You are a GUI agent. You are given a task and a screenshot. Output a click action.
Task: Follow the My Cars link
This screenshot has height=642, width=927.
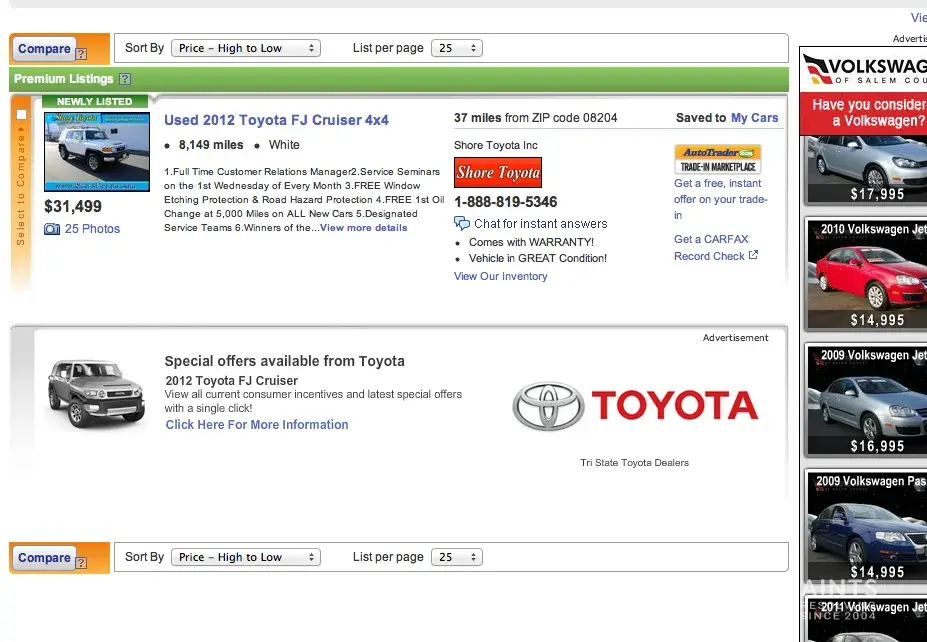[754, 118]
